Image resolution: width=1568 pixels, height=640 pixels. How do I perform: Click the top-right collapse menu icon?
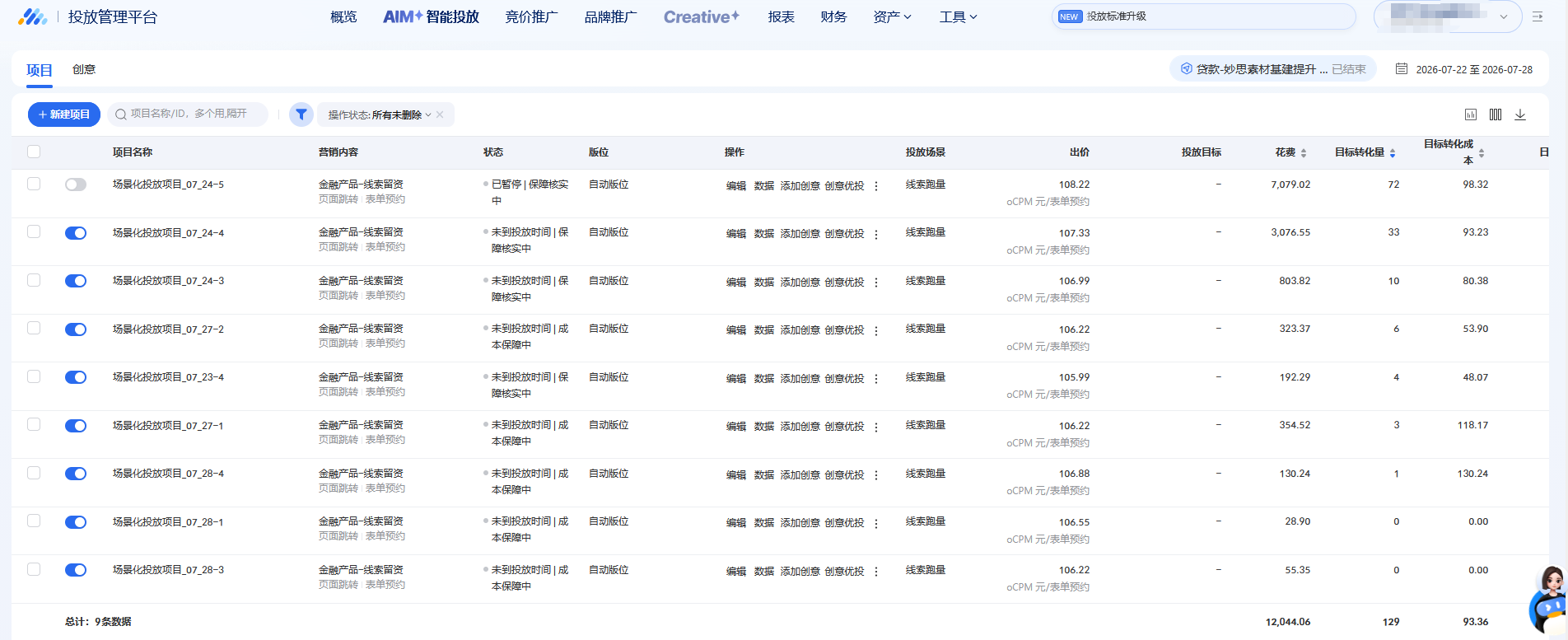[x=1538, y=16]
